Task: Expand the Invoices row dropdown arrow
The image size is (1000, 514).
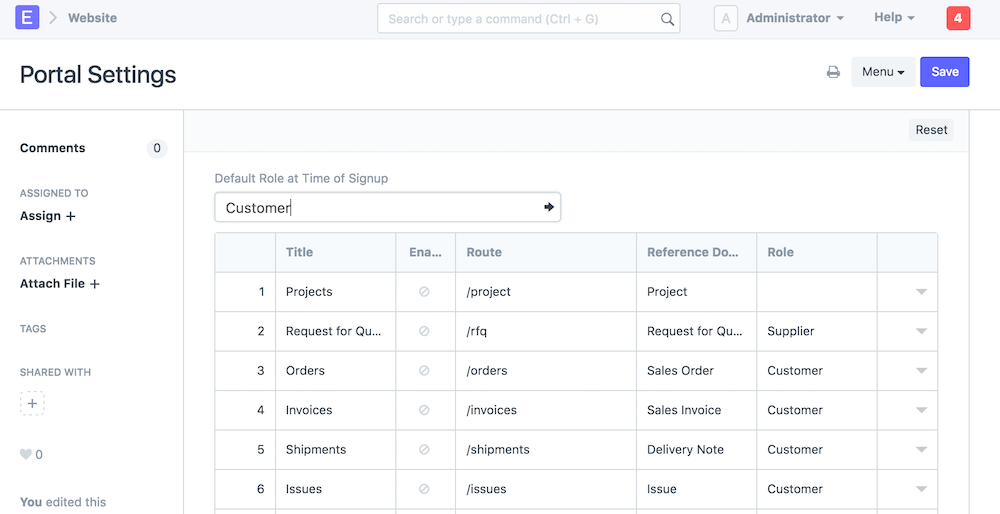Action: coord(921,410)
